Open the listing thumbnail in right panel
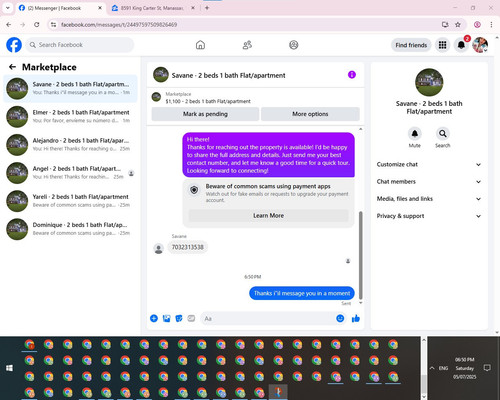The image size is (500, 400). click(429, 82)
